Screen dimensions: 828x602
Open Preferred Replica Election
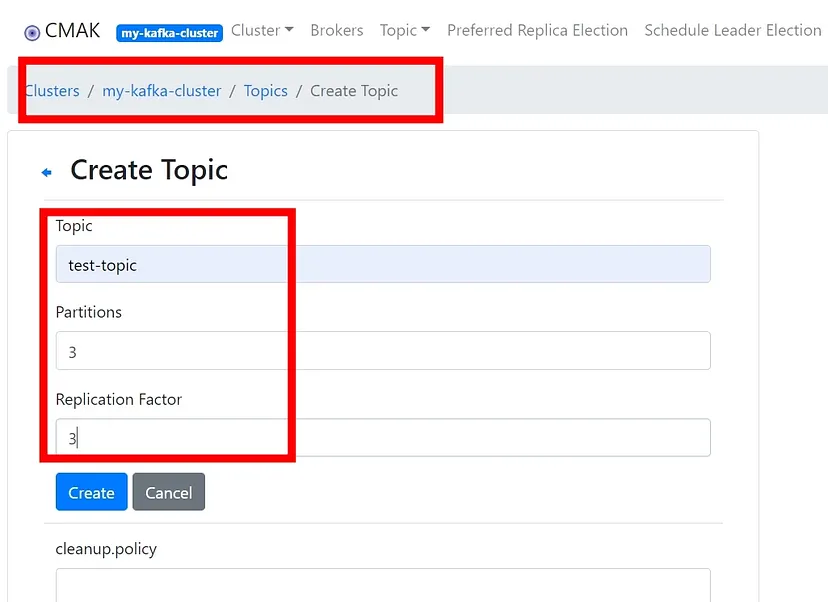pos(537,30)
